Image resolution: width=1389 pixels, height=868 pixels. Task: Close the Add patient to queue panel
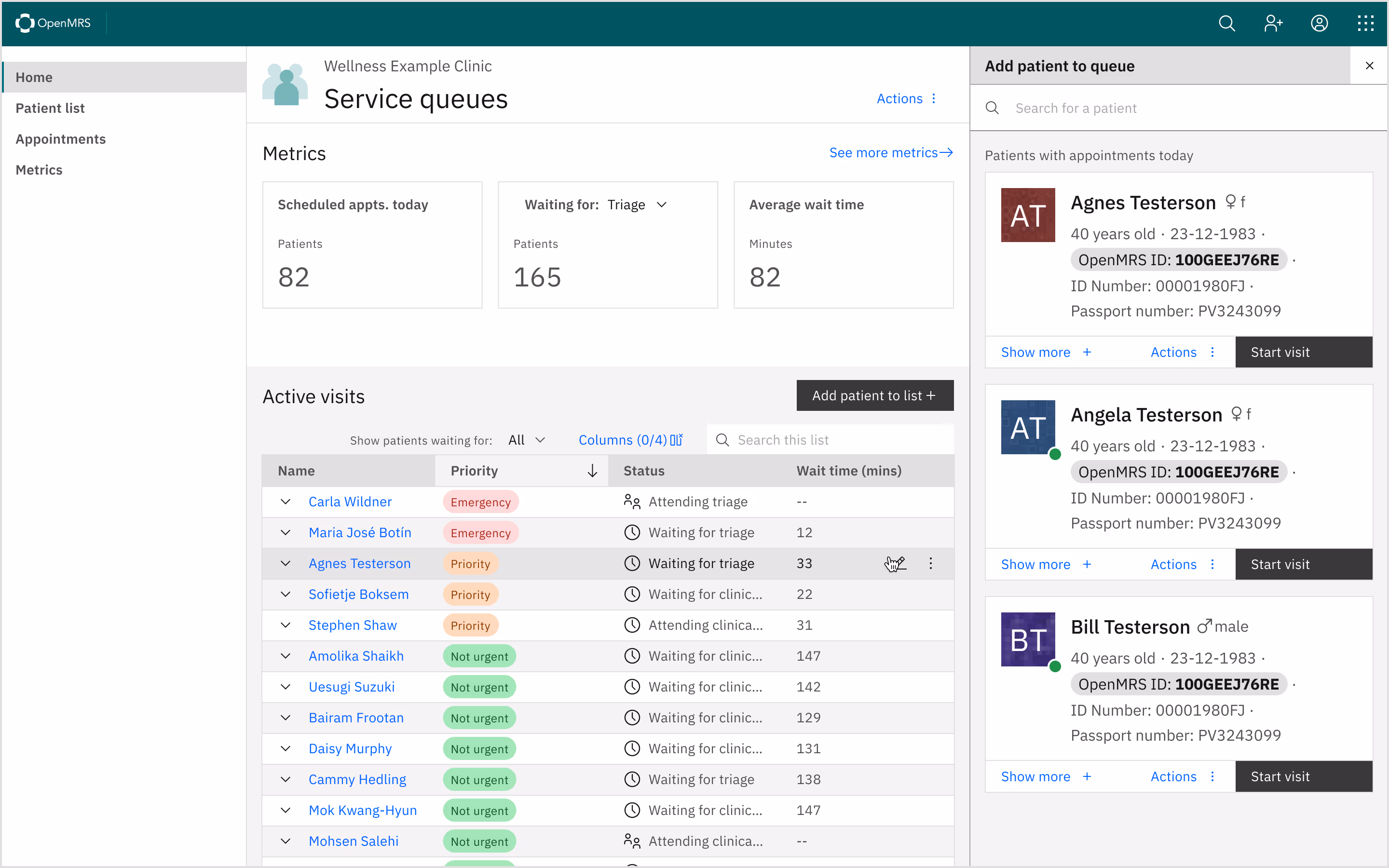[1370, 66]
